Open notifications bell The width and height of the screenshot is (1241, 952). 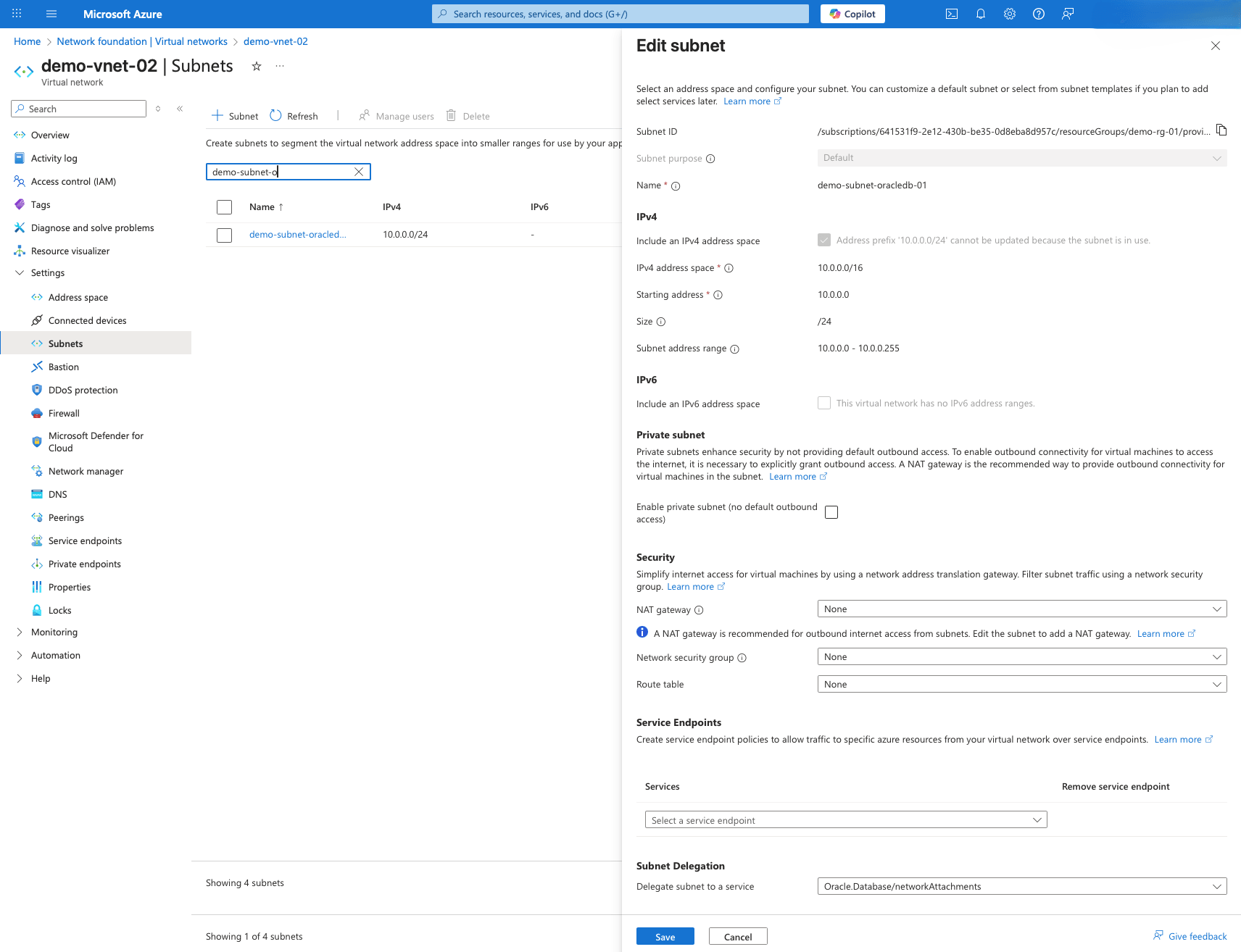(x=980, y=13)
